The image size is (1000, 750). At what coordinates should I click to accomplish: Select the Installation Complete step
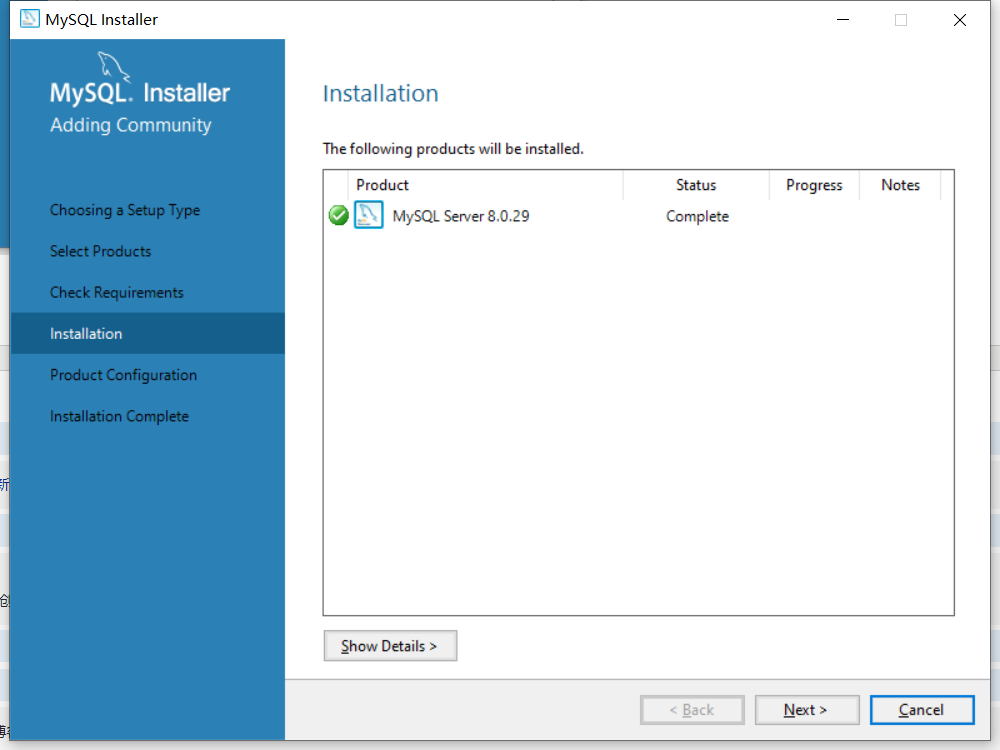[119, 416]
